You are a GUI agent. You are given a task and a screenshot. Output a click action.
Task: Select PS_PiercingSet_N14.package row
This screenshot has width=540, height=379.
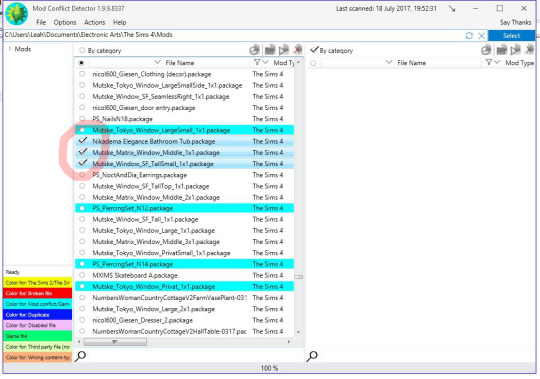185,264
